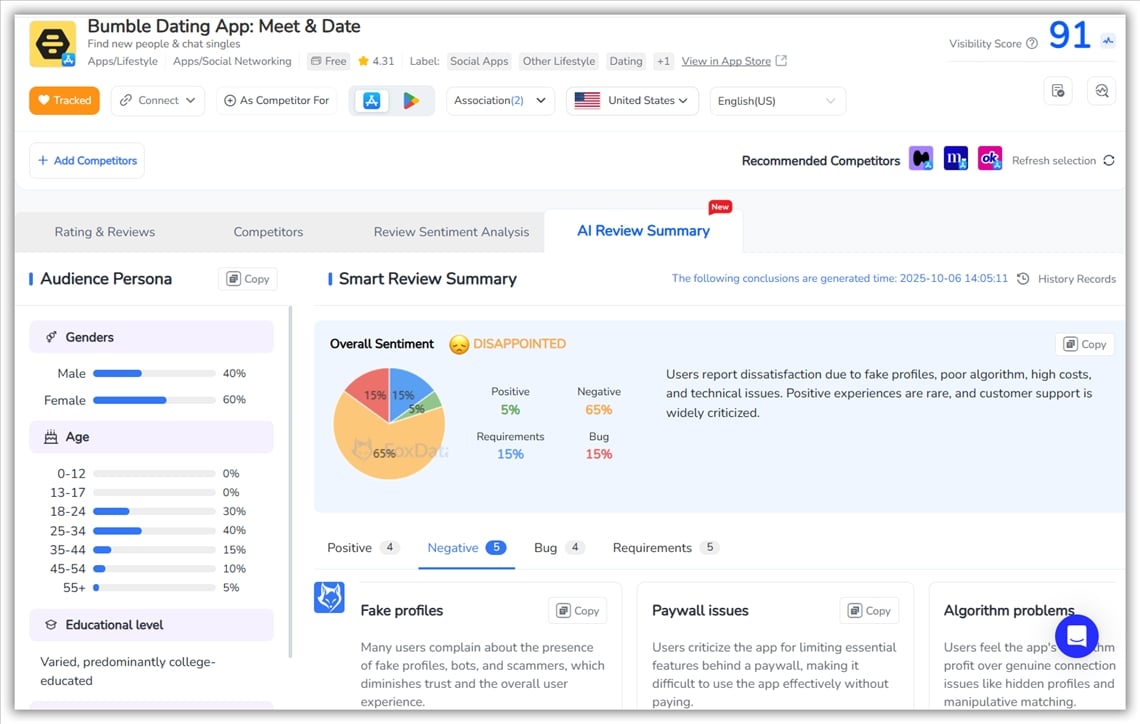Screen dimensions: 1140x724
Task: Select the App Store platform icon
Action: point(371,100)
